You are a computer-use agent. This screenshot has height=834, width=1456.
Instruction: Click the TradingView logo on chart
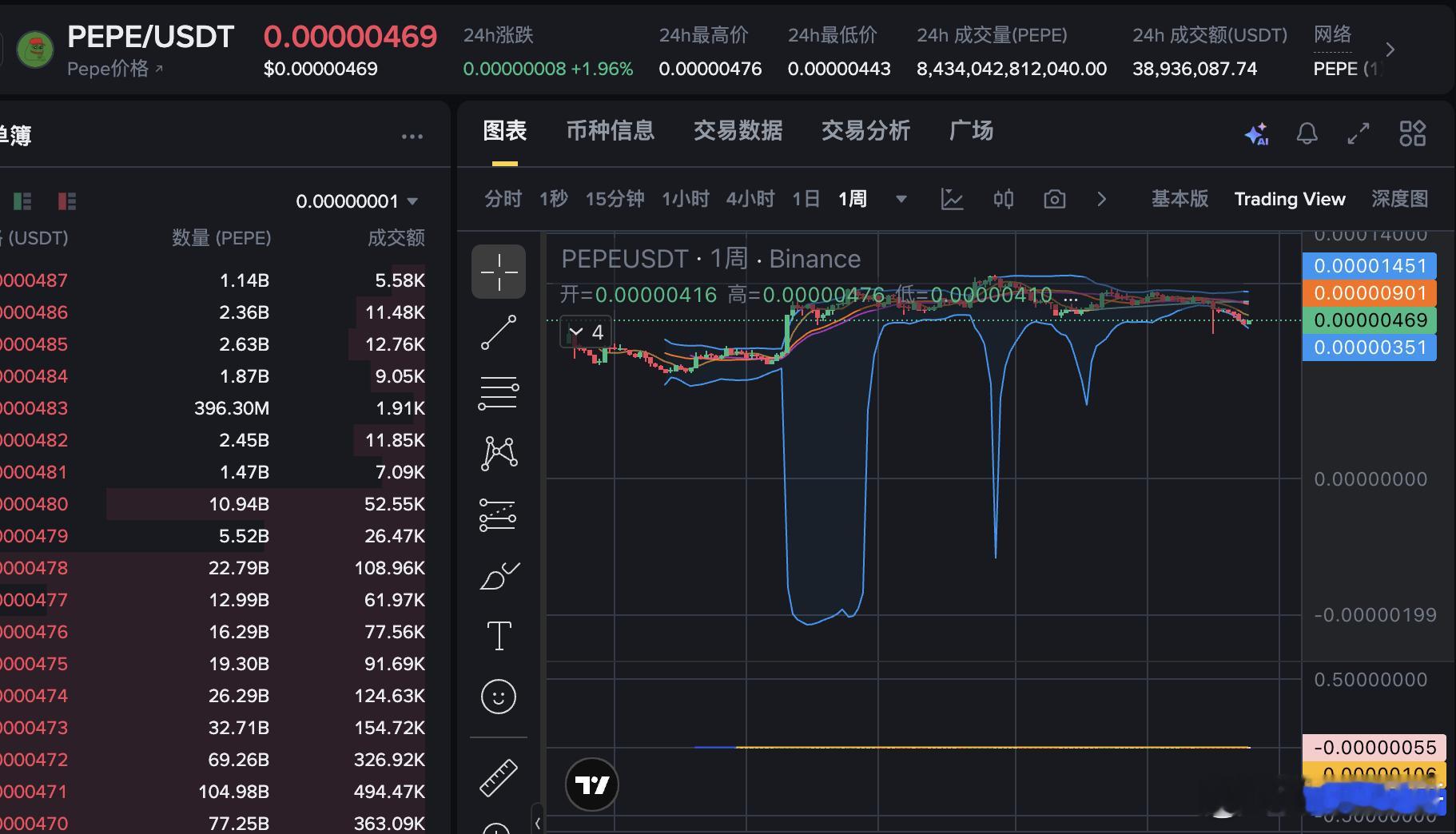point(592,784)
